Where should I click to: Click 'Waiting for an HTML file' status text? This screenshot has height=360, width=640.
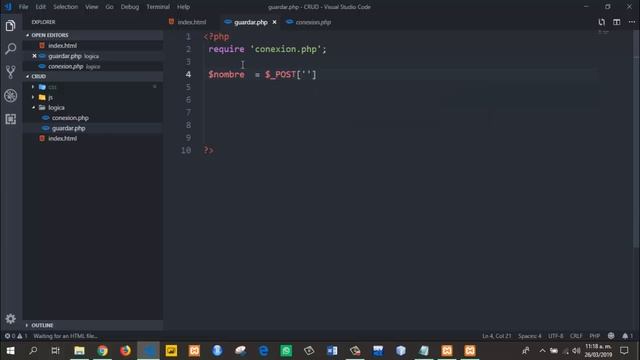click(65, 336)
